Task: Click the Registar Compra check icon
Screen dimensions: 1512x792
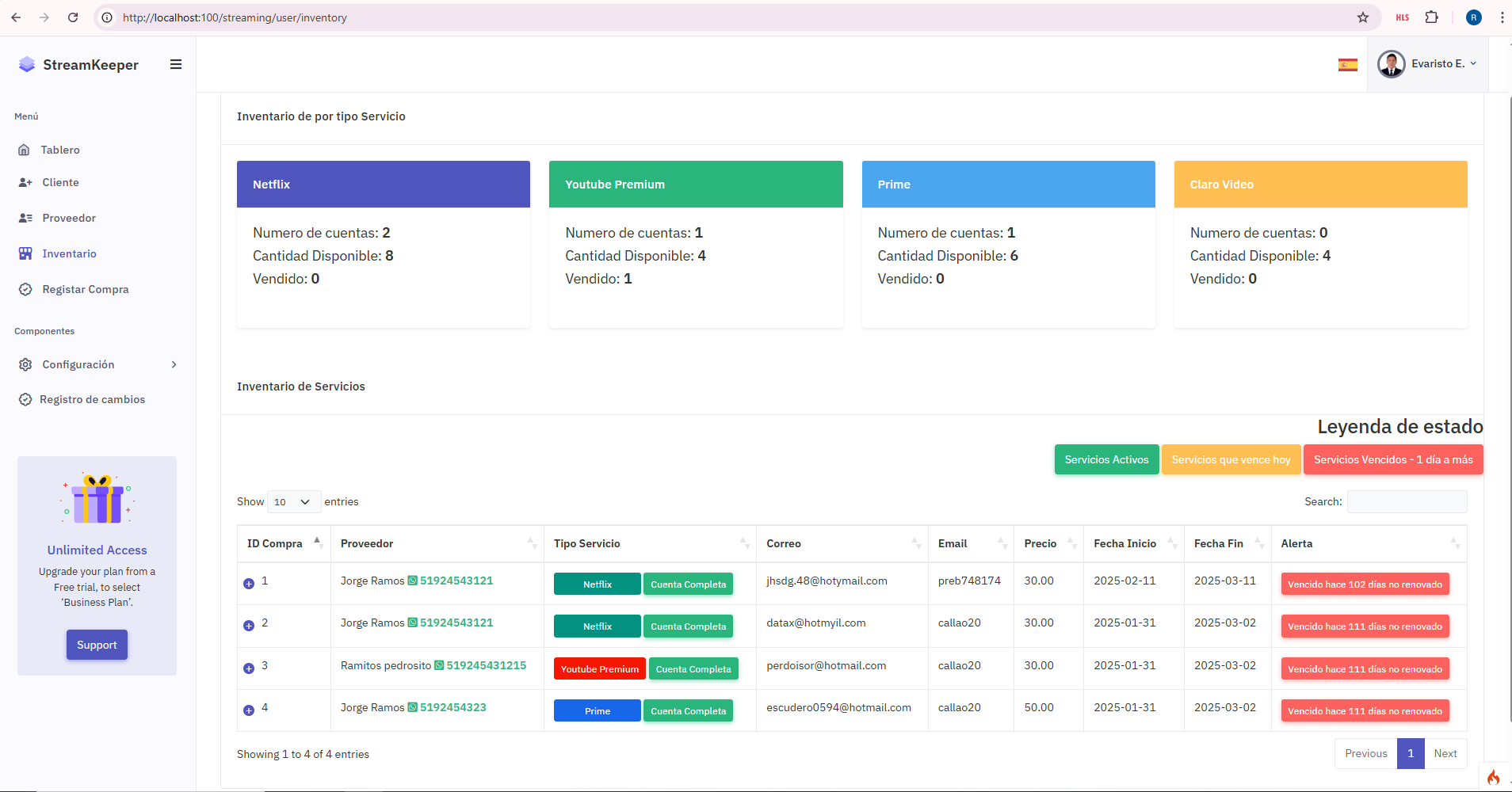Action: tap(25, 289)
